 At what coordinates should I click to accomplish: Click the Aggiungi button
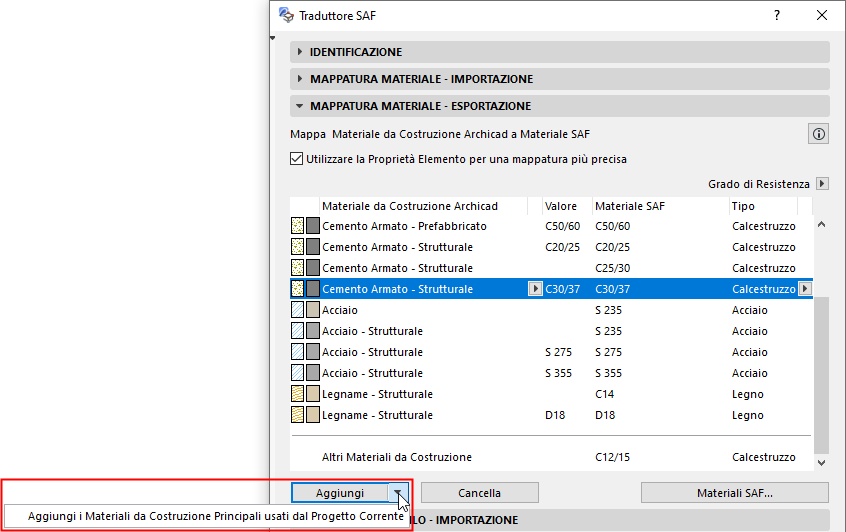coord(340,493)
